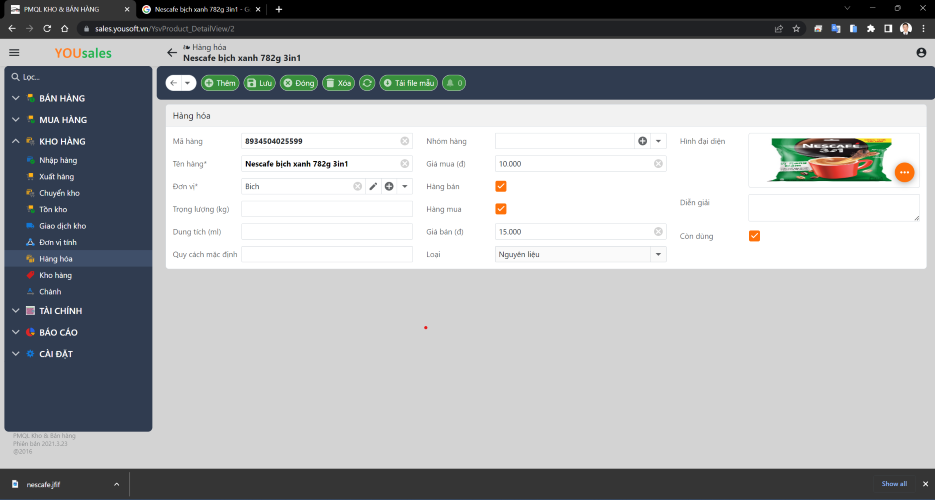This screenshot has height=500, width=935.
Task: Open the user account icon
Action: (921, 53)
